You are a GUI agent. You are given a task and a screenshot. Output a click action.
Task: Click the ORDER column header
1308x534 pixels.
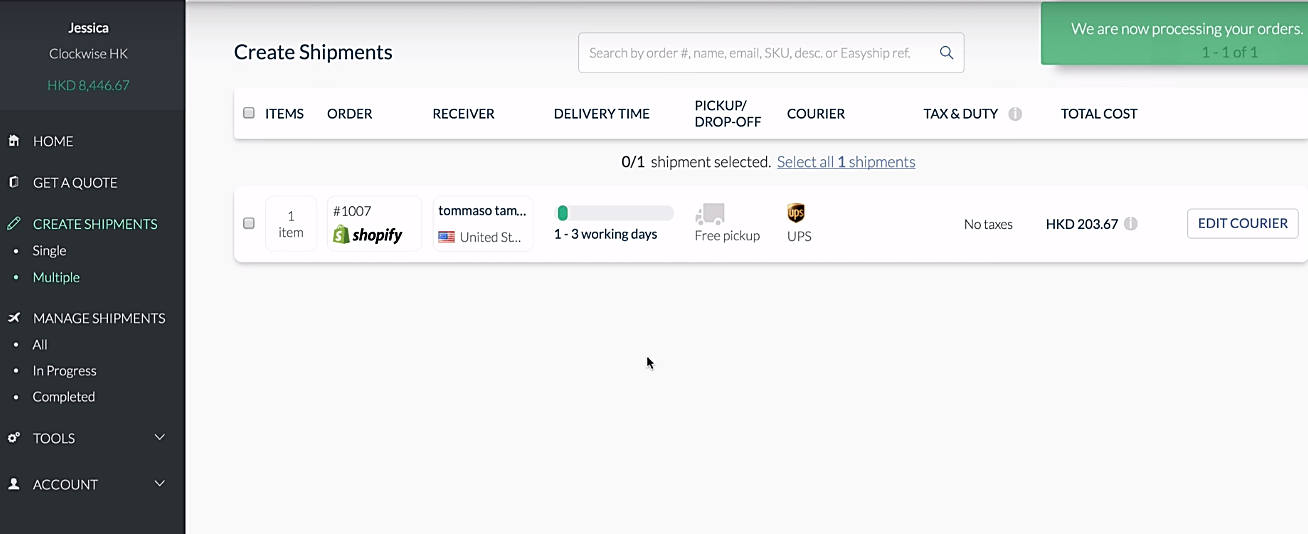(350, 114)
